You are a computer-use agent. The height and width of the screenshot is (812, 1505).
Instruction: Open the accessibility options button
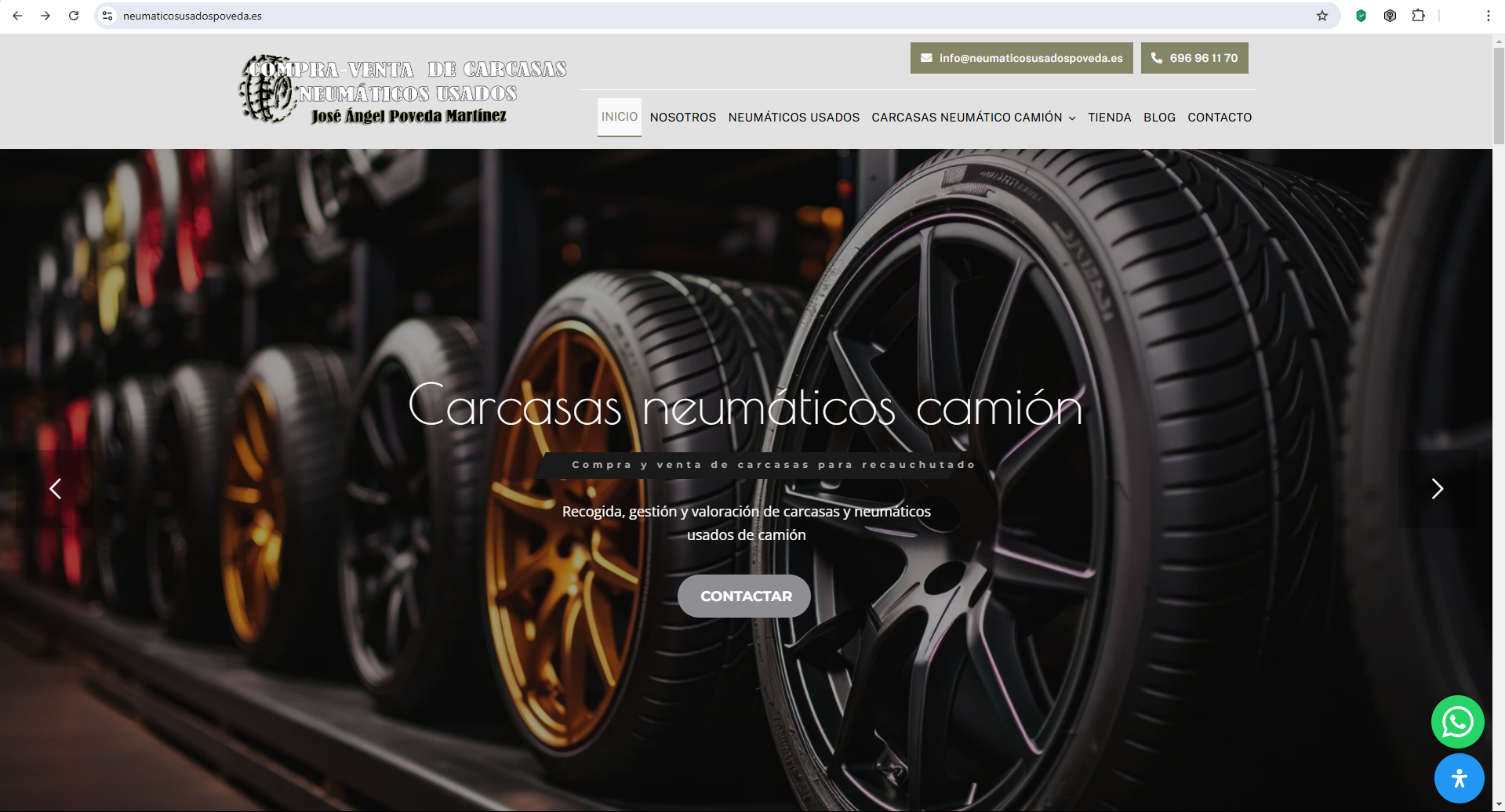tap(1459, 778)
